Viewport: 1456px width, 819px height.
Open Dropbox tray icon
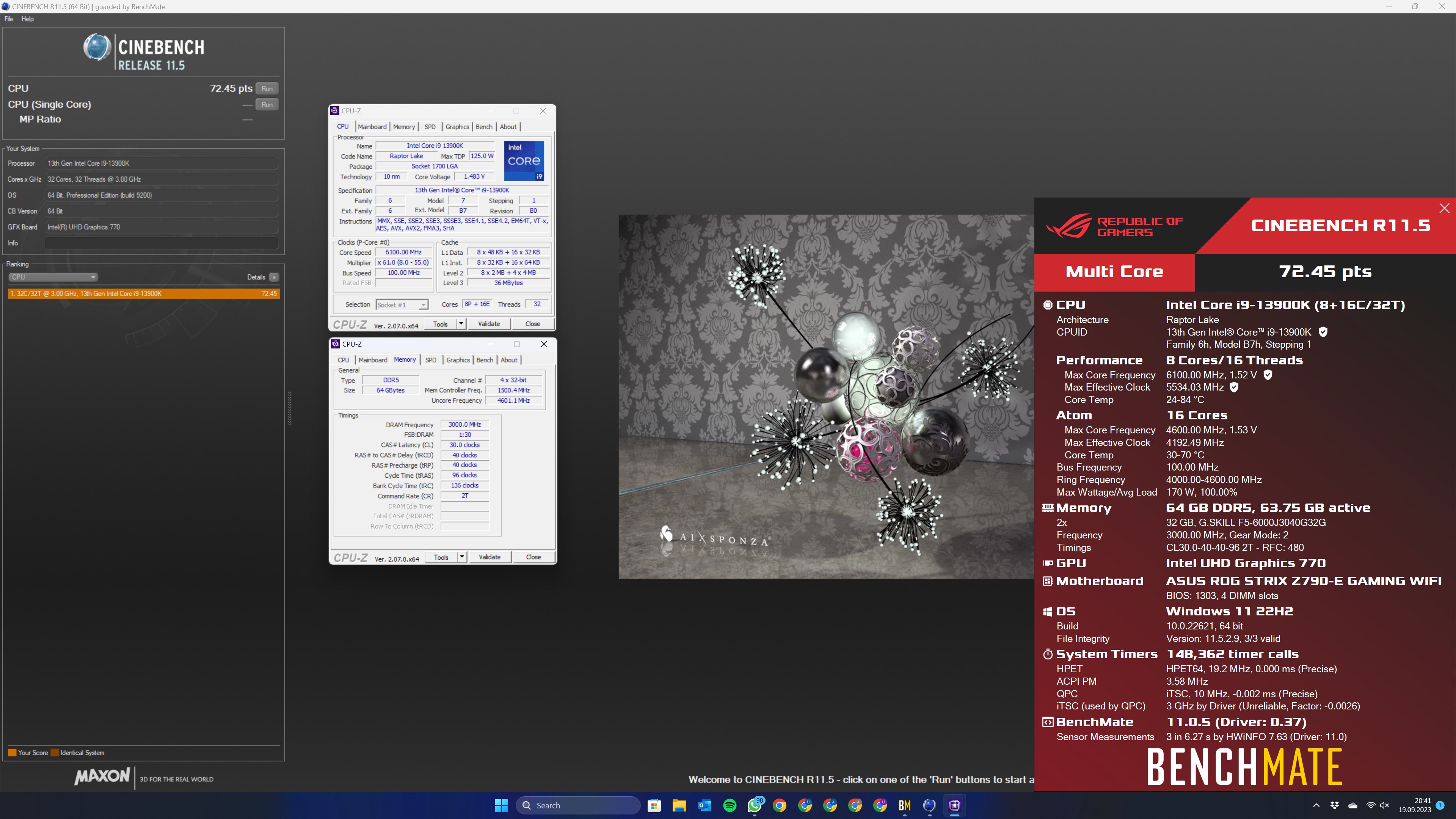1335,805
